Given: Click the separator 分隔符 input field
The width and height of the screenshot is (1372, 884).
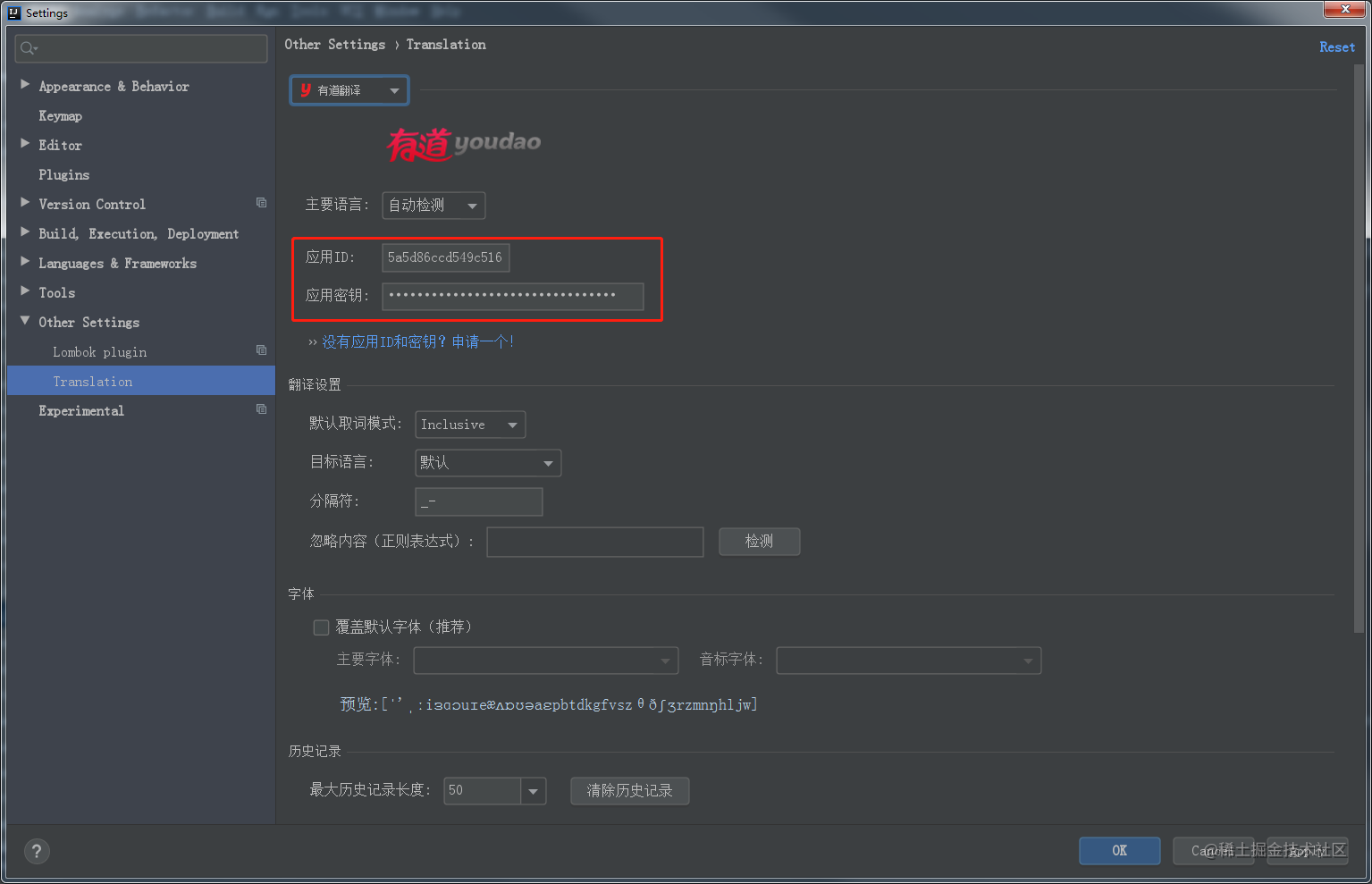Looking at the screenshot, I should pyautogui.click(x=478, y=501).
